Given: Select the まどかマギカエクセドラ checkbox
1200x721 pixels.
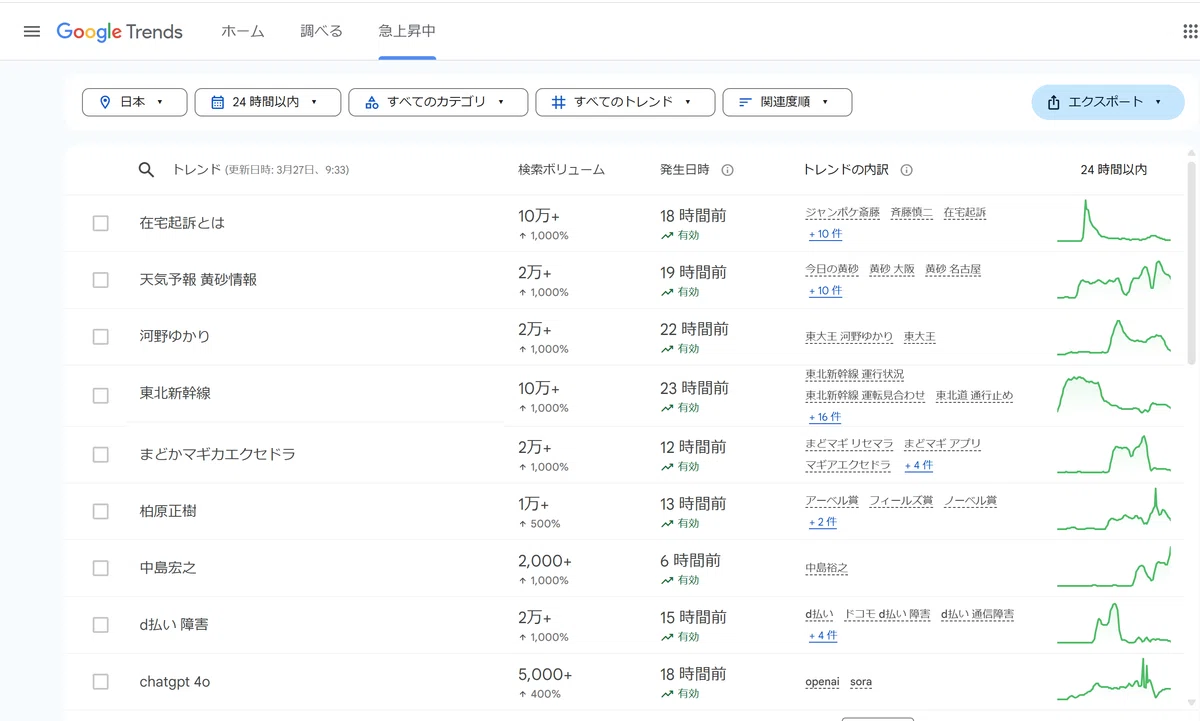Looking at the screenshot, I should point(100,454).
